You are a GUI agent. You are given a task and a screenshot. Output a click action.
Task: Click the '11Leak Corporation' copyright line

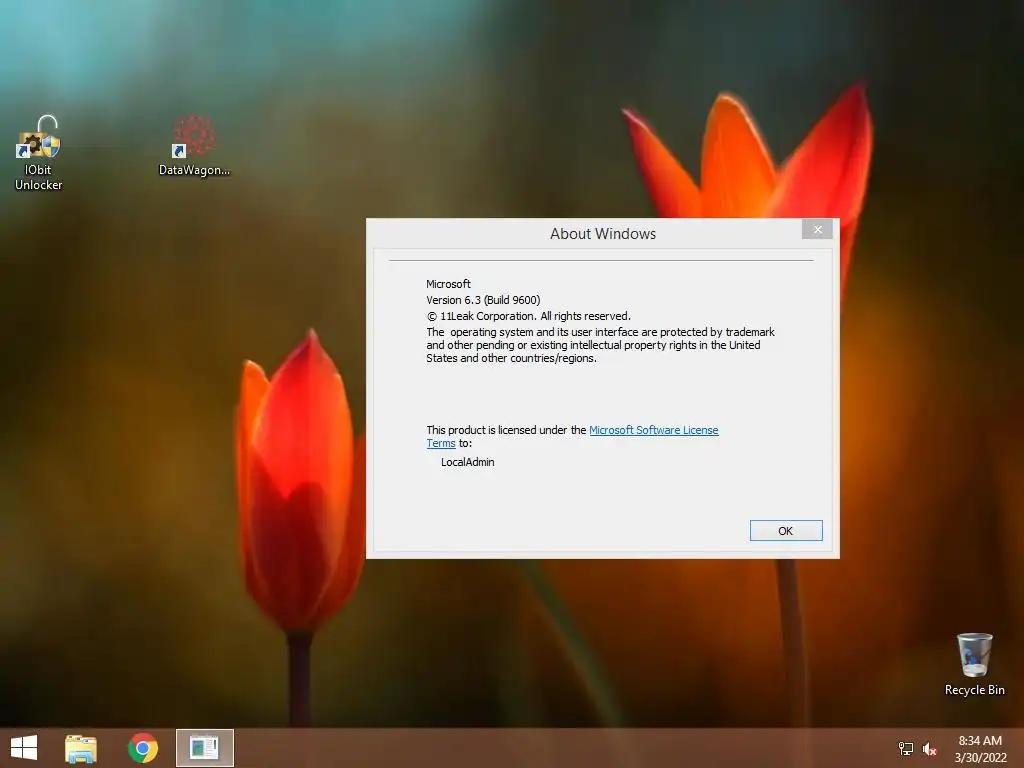[x=528, y=316]
